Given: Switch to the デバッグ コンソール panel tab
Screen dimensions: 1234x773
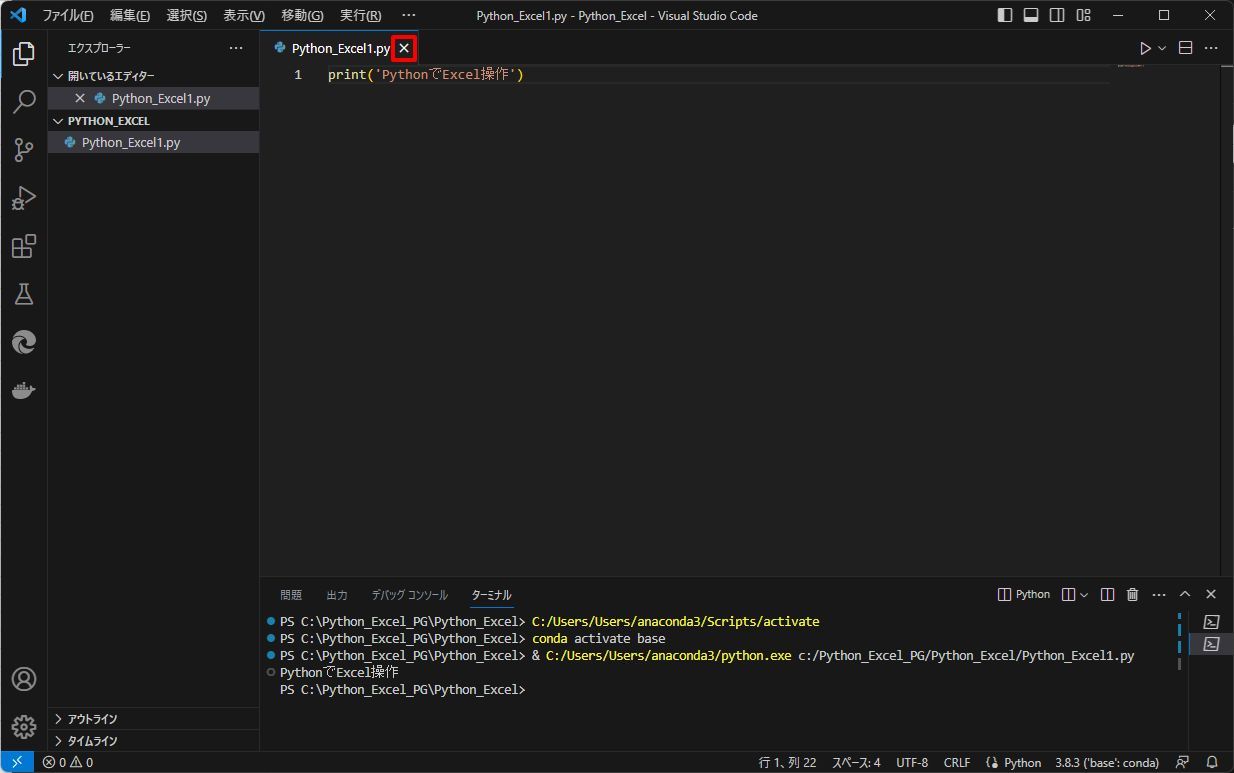Looking at the screenshot, I should point(410,595).
